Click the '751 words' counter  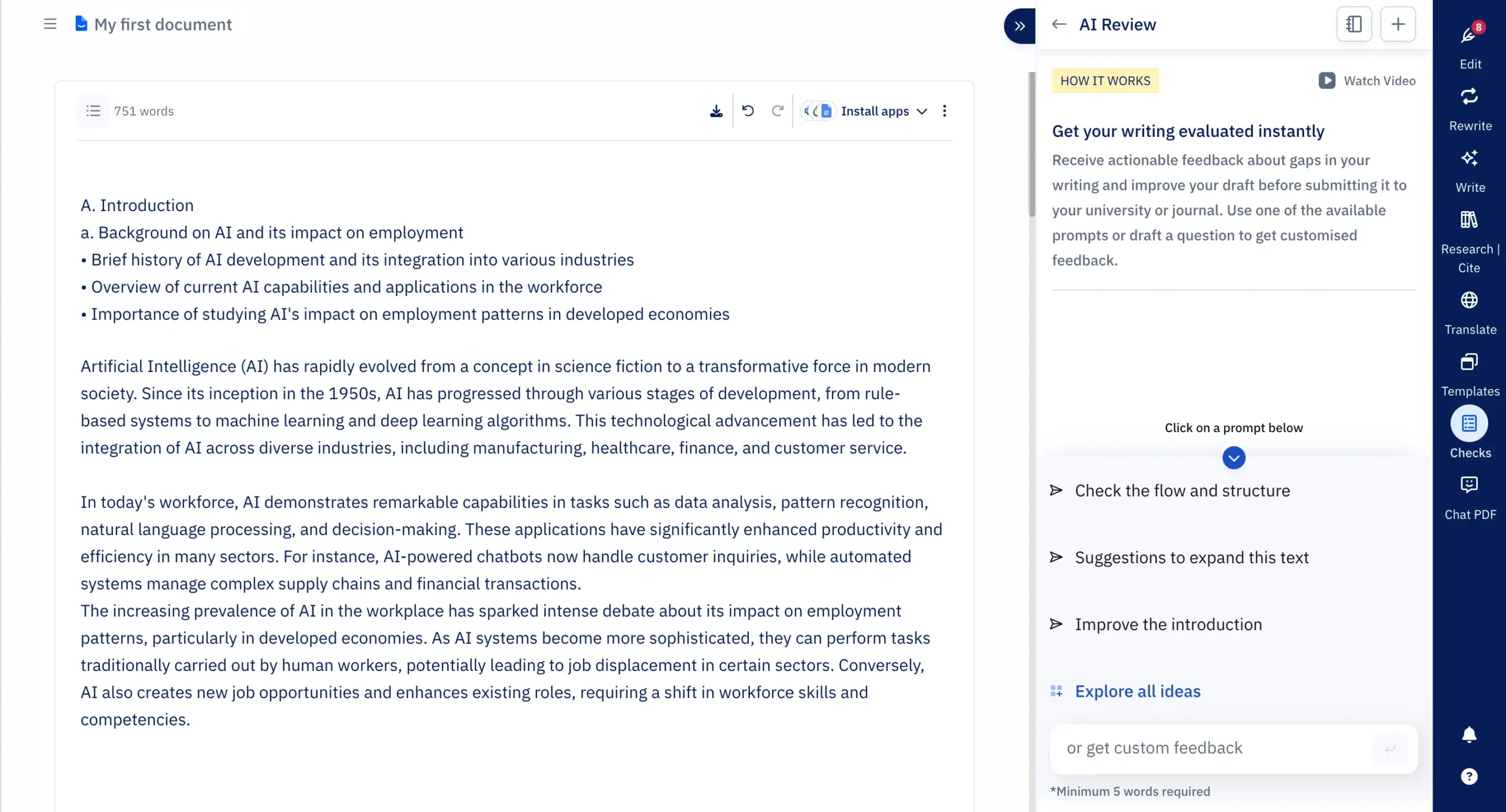(x=144, y=111)
